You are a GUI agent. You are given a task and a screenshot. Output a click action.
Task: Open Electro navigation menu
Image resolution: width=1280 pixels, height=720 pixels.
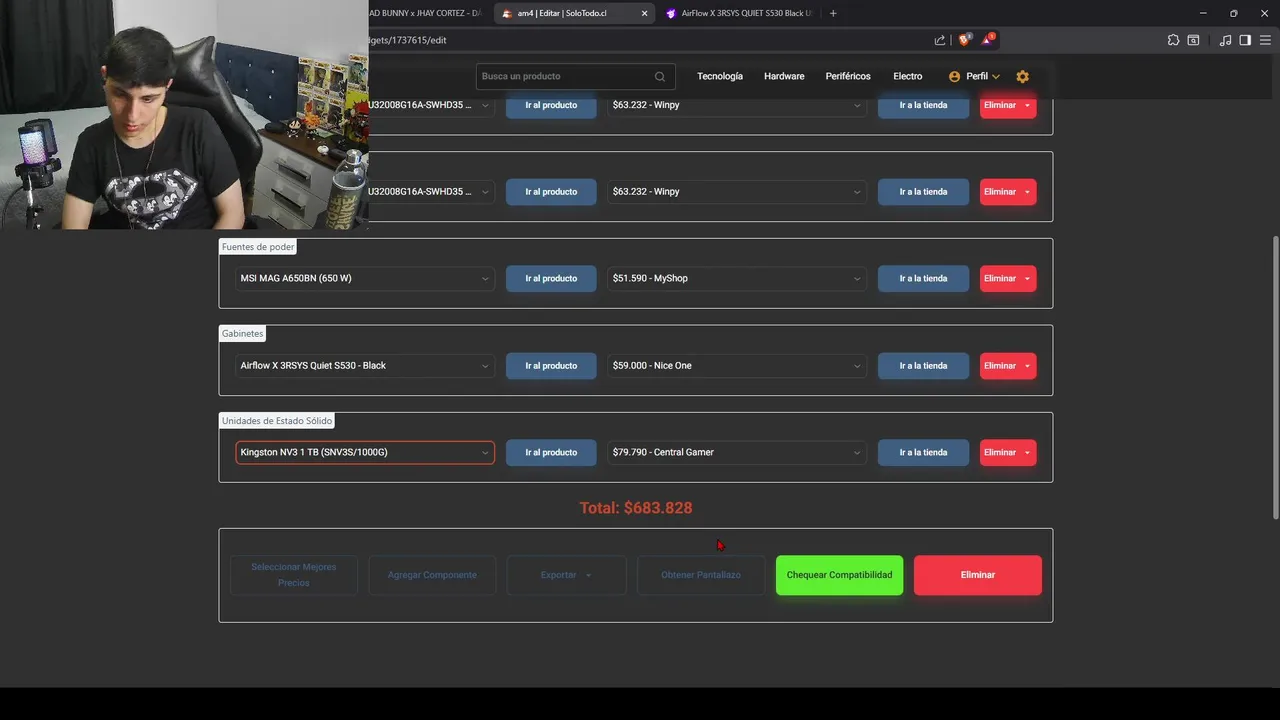click(x=908, y=77)
